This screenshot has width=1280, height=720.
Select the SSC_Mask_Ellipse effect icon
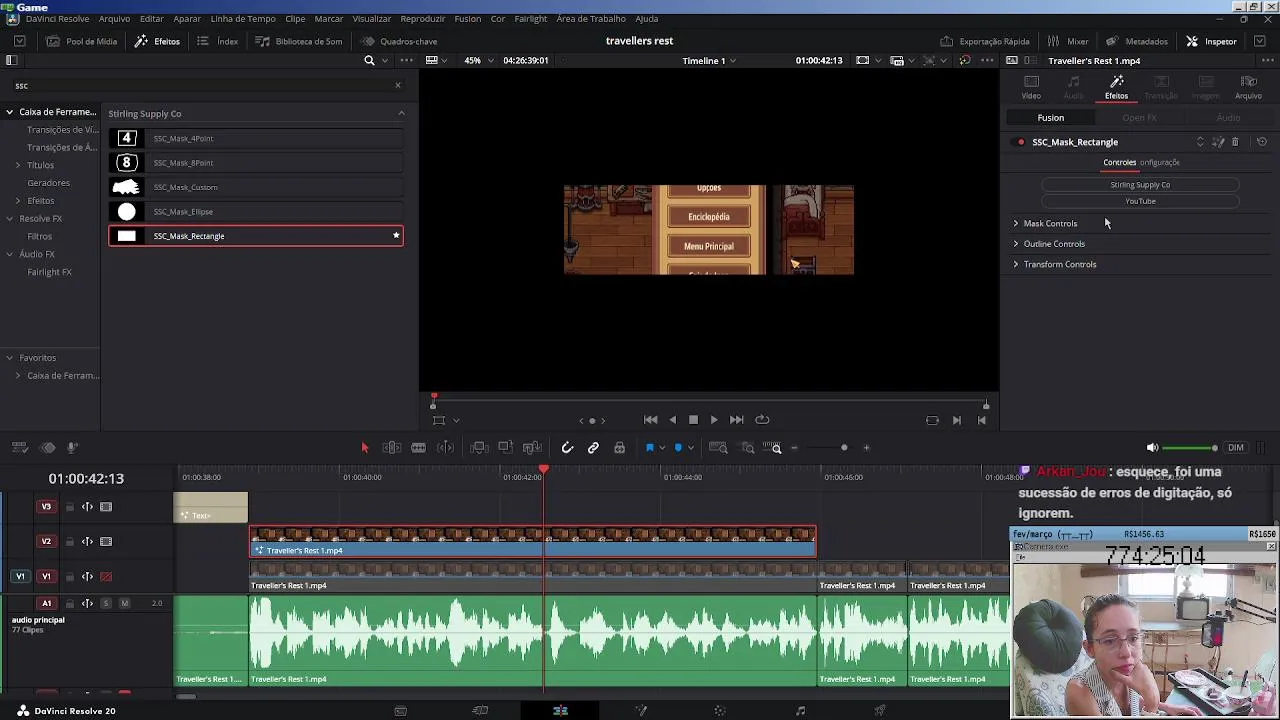(x=127, y=212)
